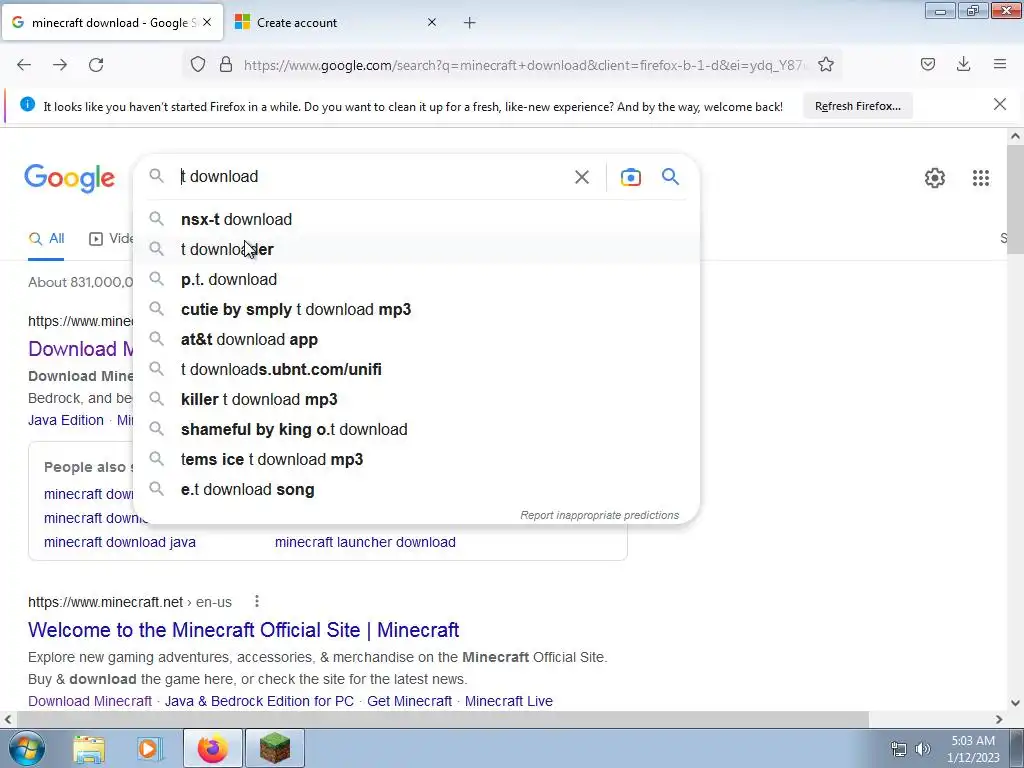Open Windows Explorer from the taskbar

[88, 748]
